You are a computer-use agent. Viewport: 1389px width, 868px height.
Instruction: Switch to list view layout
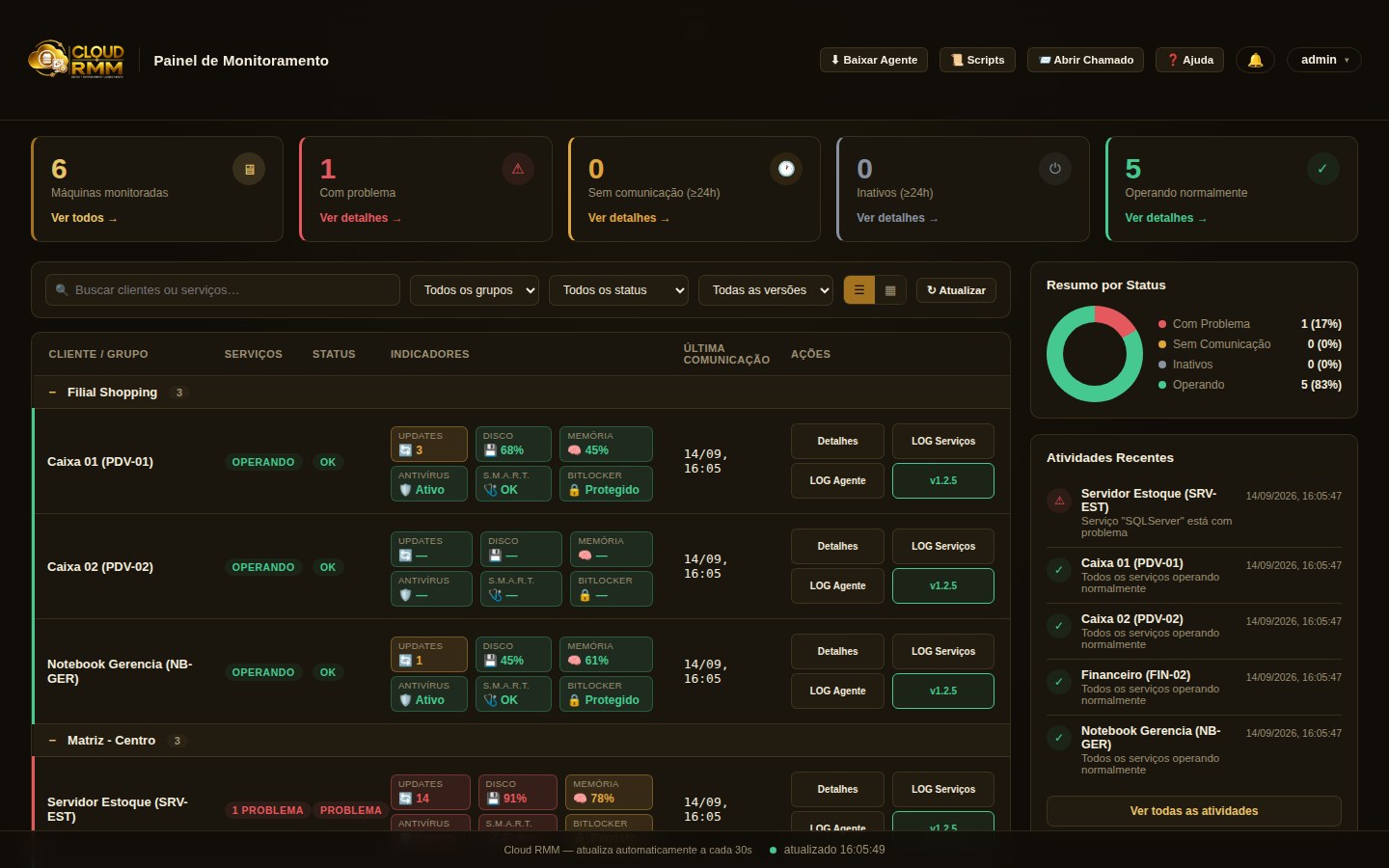(x=858, y=290)
